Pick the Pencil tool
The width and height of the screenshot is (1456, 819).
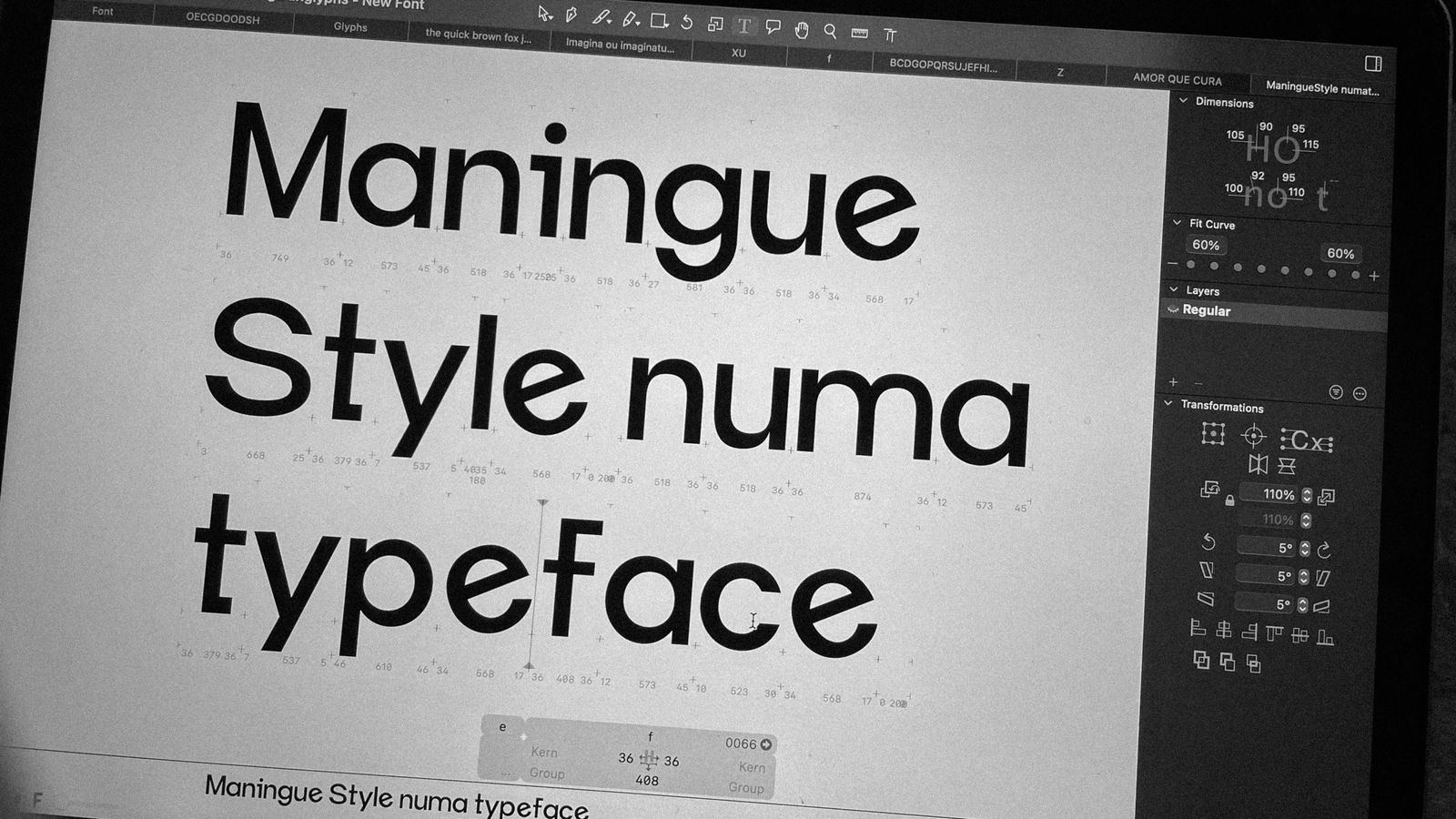(630, 19)
